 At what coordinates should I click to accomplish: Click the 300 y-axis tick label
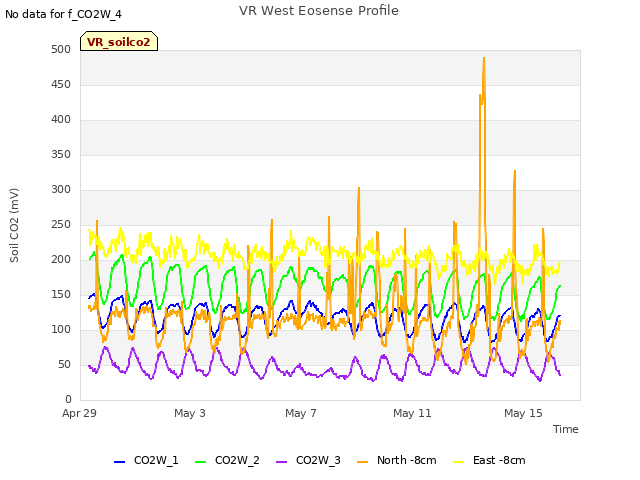tap(61, 189)
